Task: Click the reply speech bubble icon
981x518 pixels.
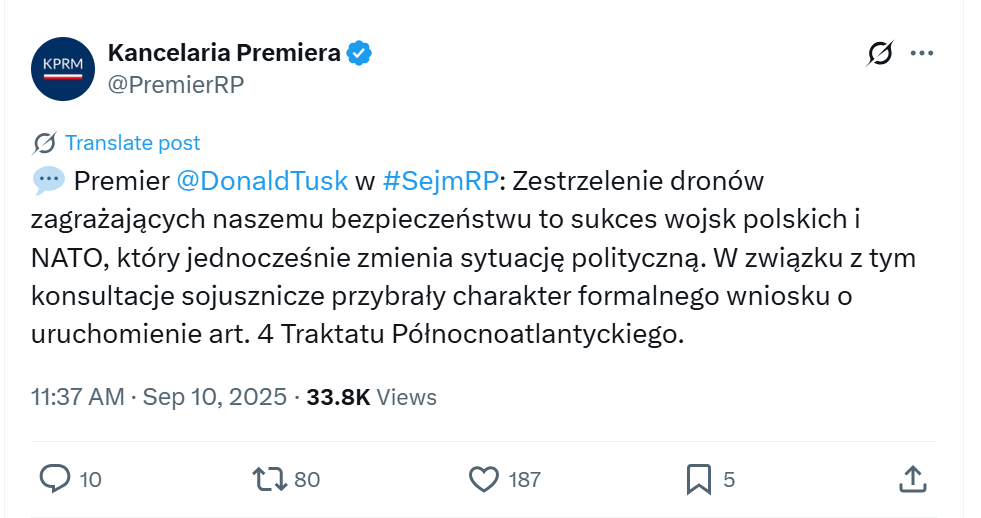Action: pyautogui.click(x=54, y=479)
